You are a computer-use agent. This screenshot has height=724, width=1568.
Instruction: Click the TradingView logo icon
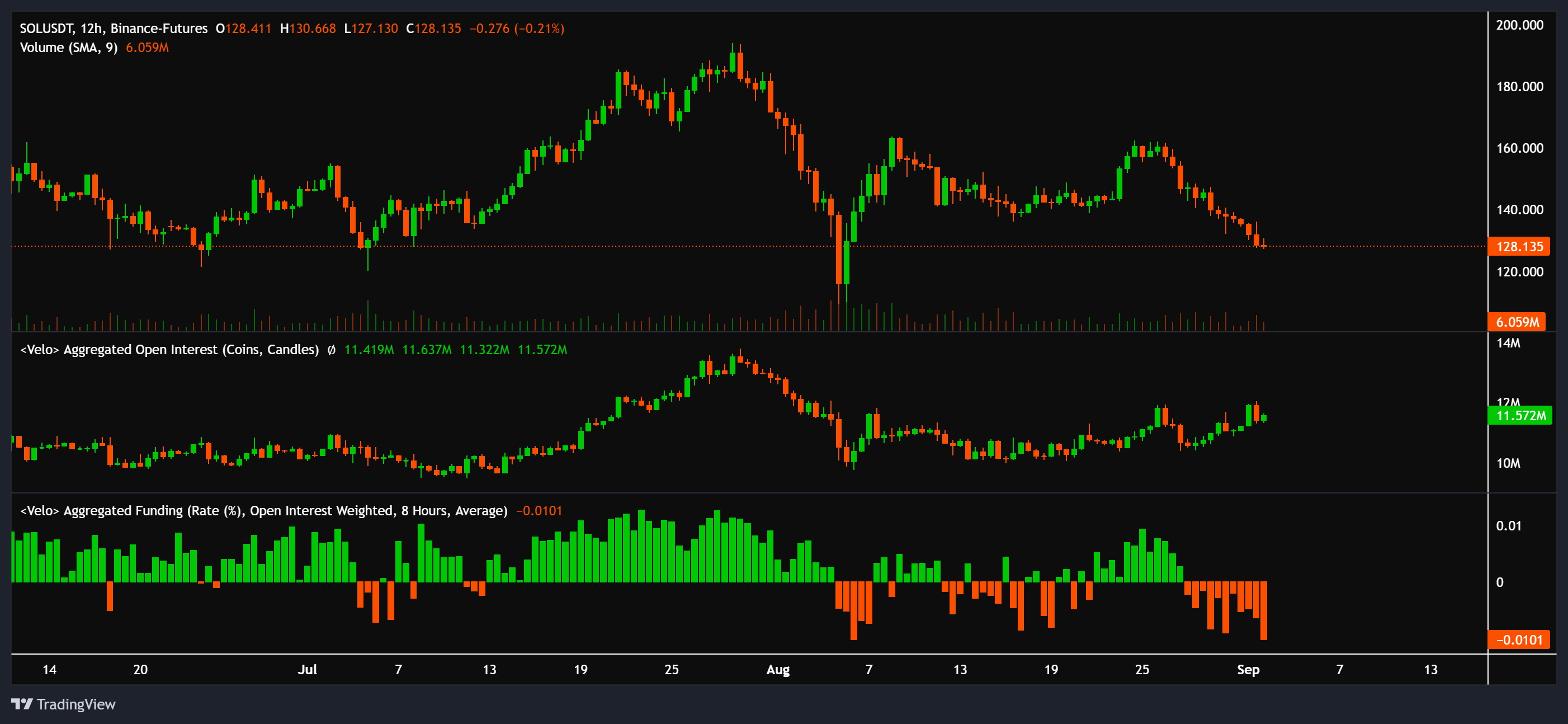(x=22, y=704)
